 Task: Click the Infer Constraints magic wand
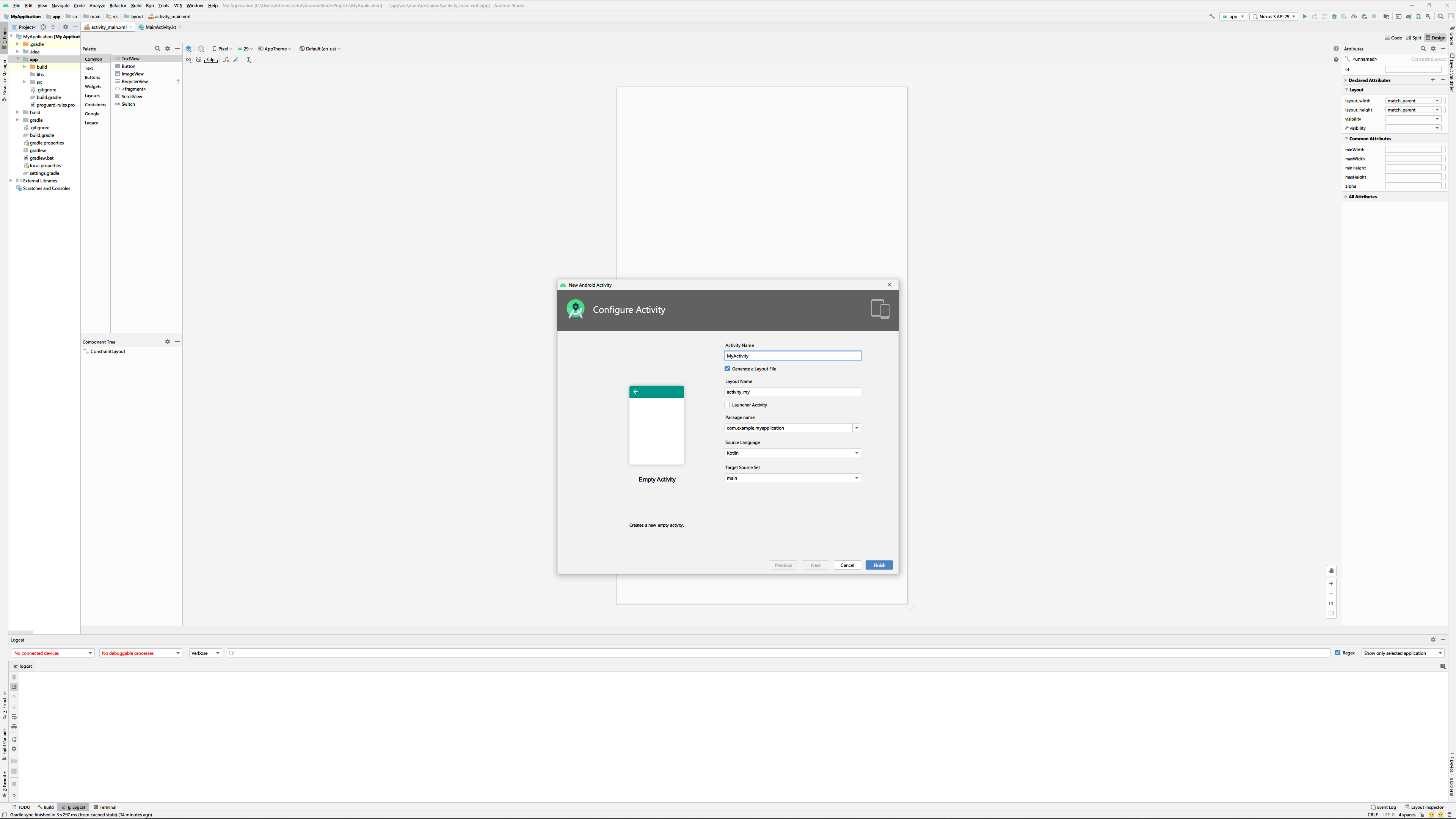pyautogui.click(x=236, y=60)
